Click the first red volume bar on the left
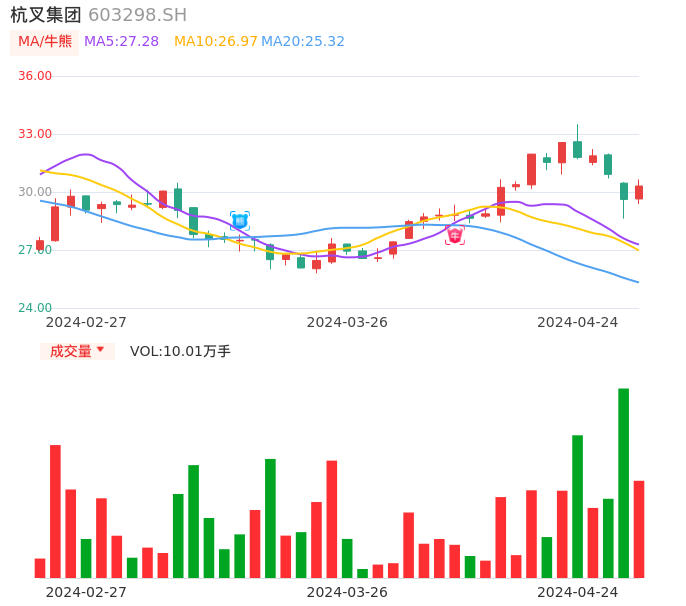 (x=40, y=568)
